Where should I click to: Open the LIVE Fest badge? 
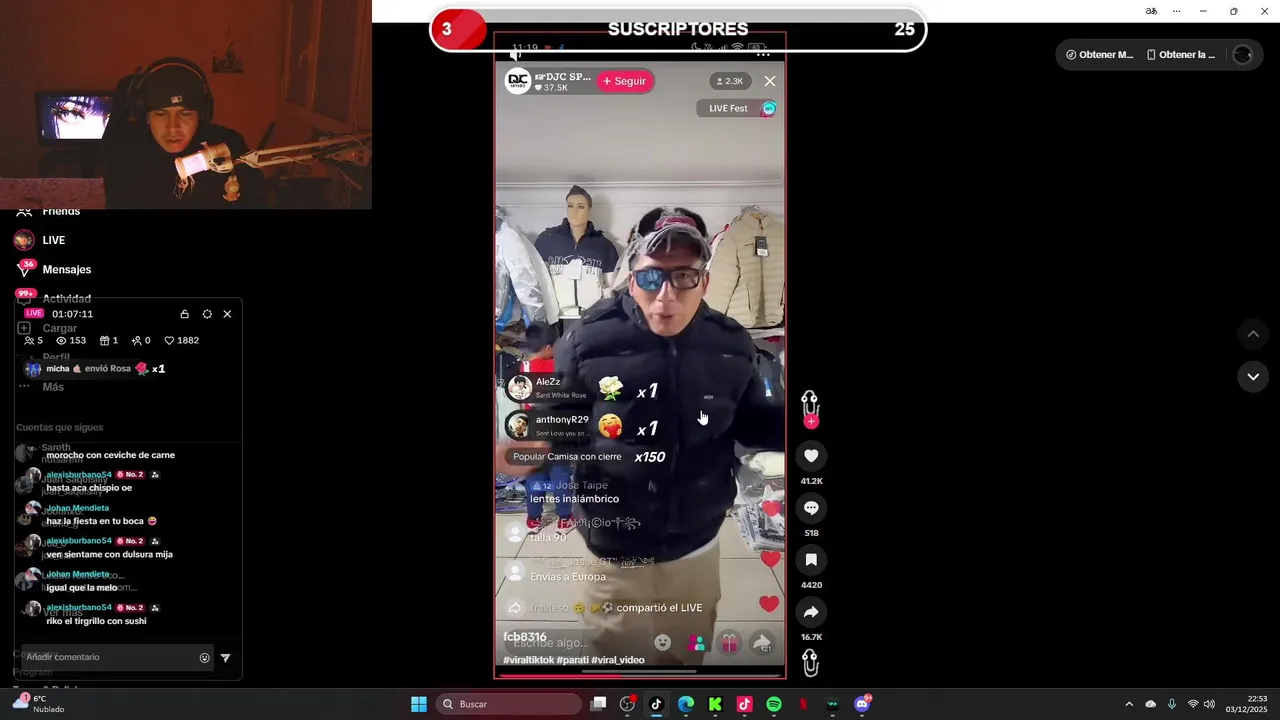[737, 108]
